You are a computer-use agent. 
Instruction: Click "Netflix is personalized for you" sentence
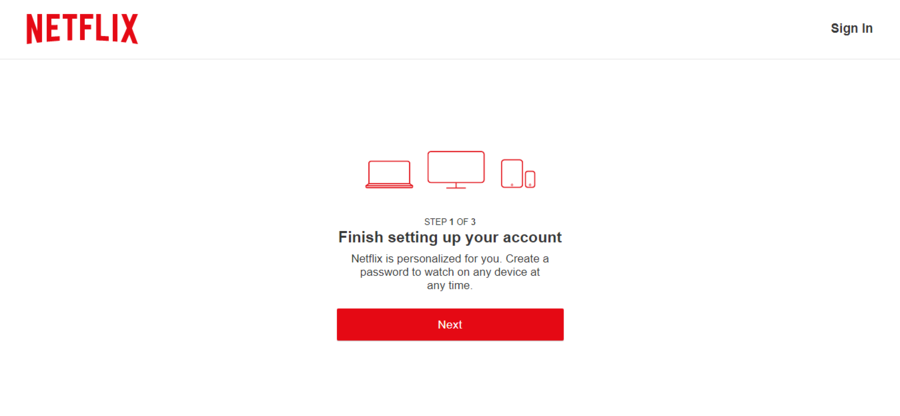(421, 259)
